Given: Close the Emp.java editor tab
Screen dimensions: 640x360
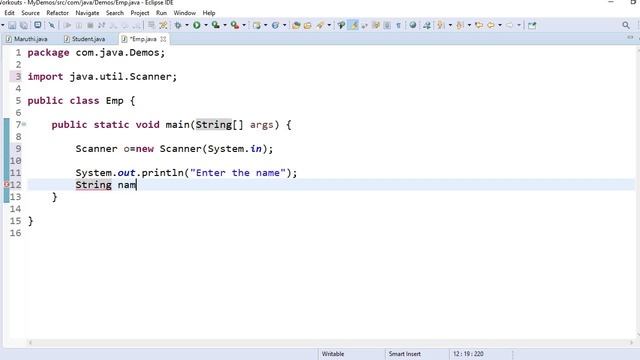Looking at the screenshot, I should 163,39.
